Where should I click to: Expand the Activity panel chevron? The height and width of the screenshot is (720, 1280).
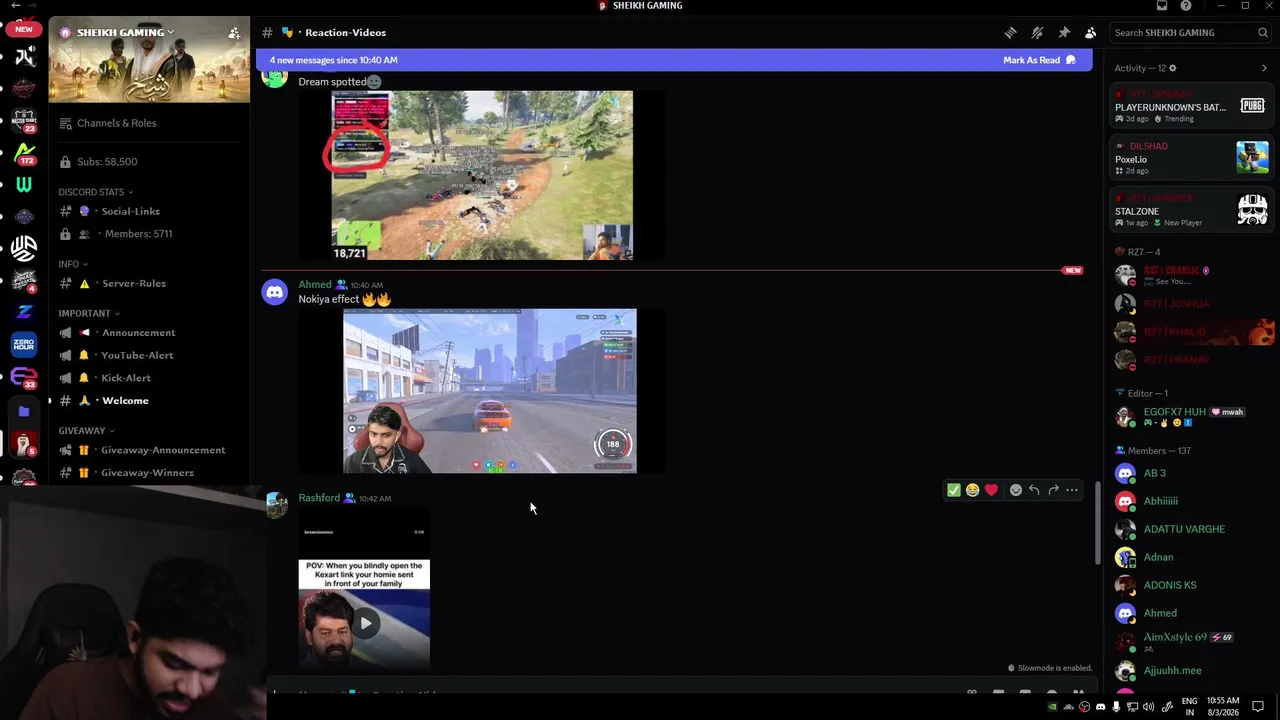pos(1264,68)
